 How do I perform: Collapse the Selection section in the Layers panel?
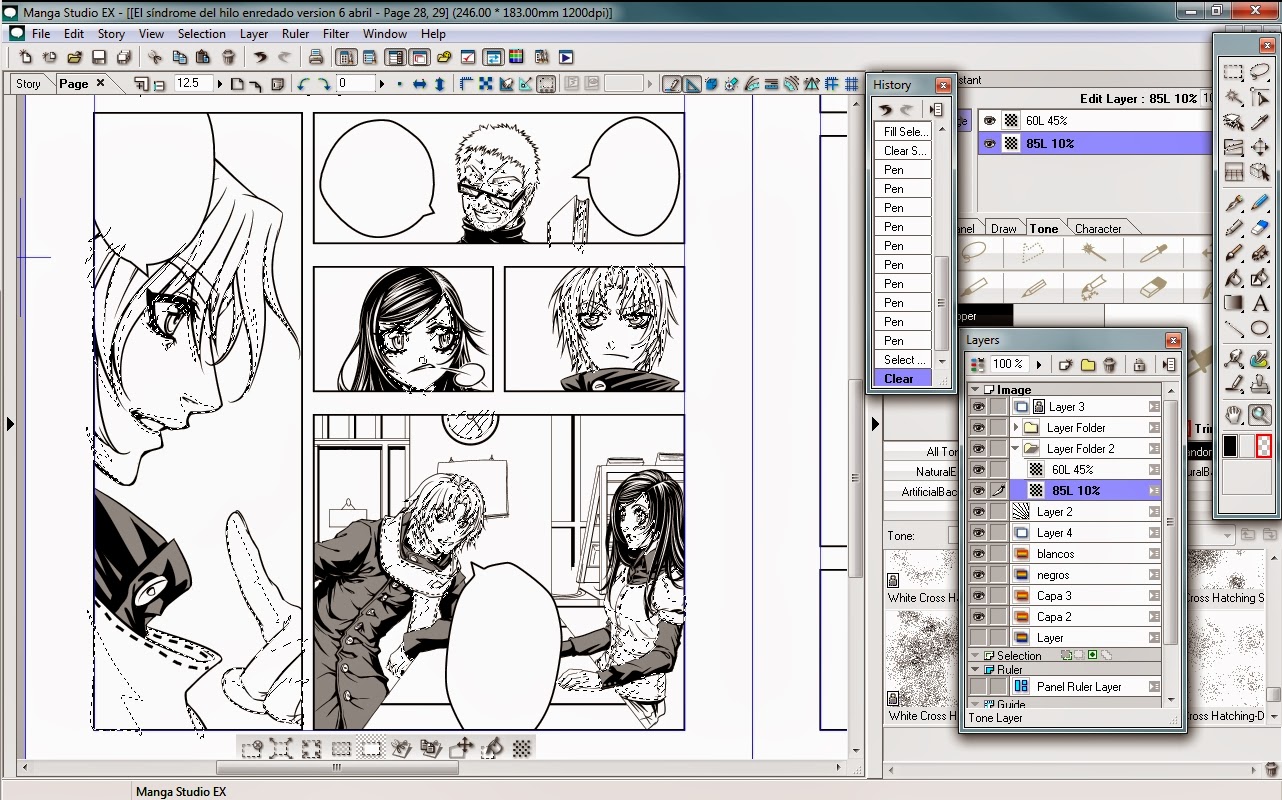tap(975, 656)
